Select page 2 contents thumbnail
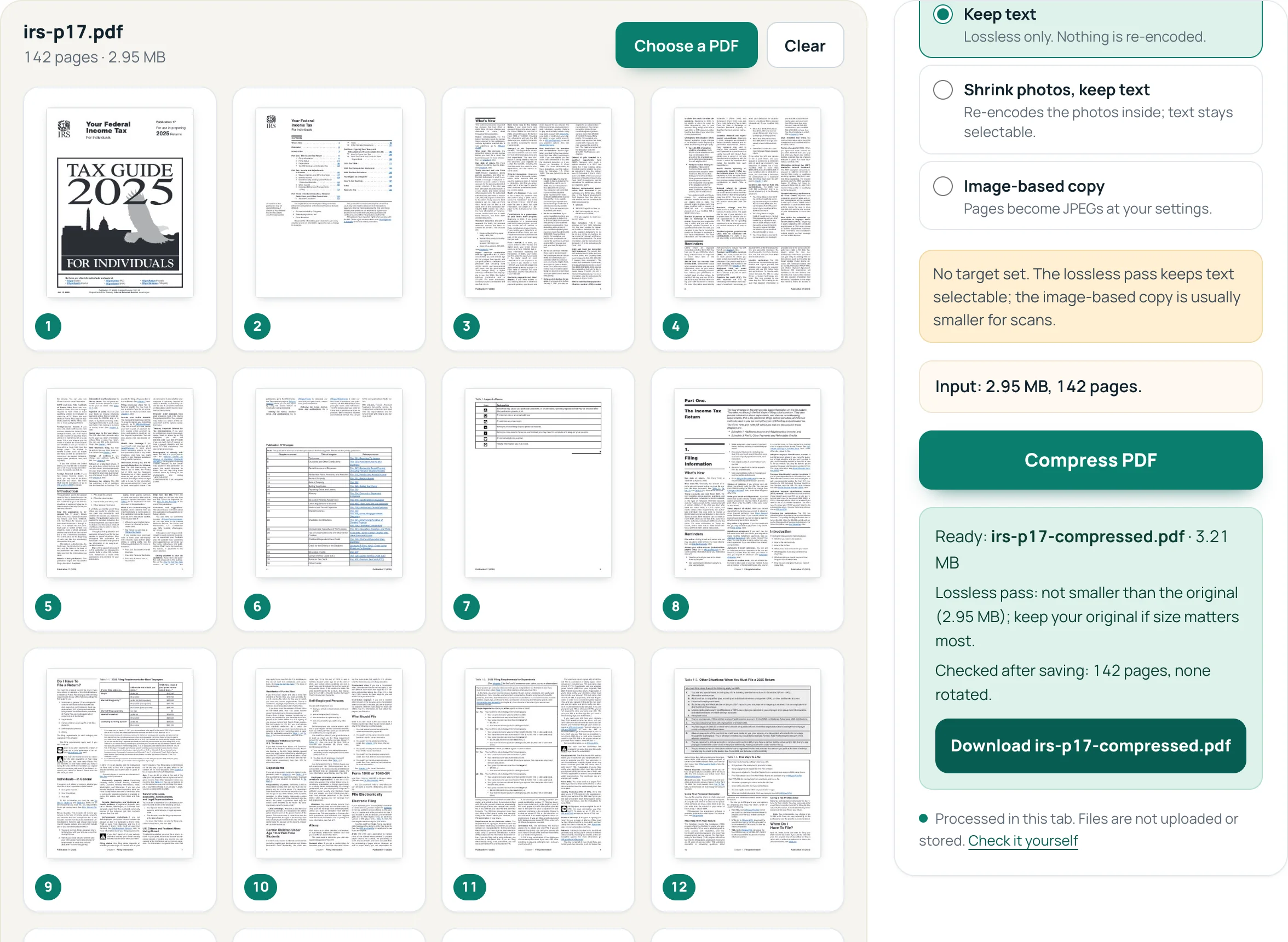The width and height of the screenshot is (1288, 942). (329, 203)
